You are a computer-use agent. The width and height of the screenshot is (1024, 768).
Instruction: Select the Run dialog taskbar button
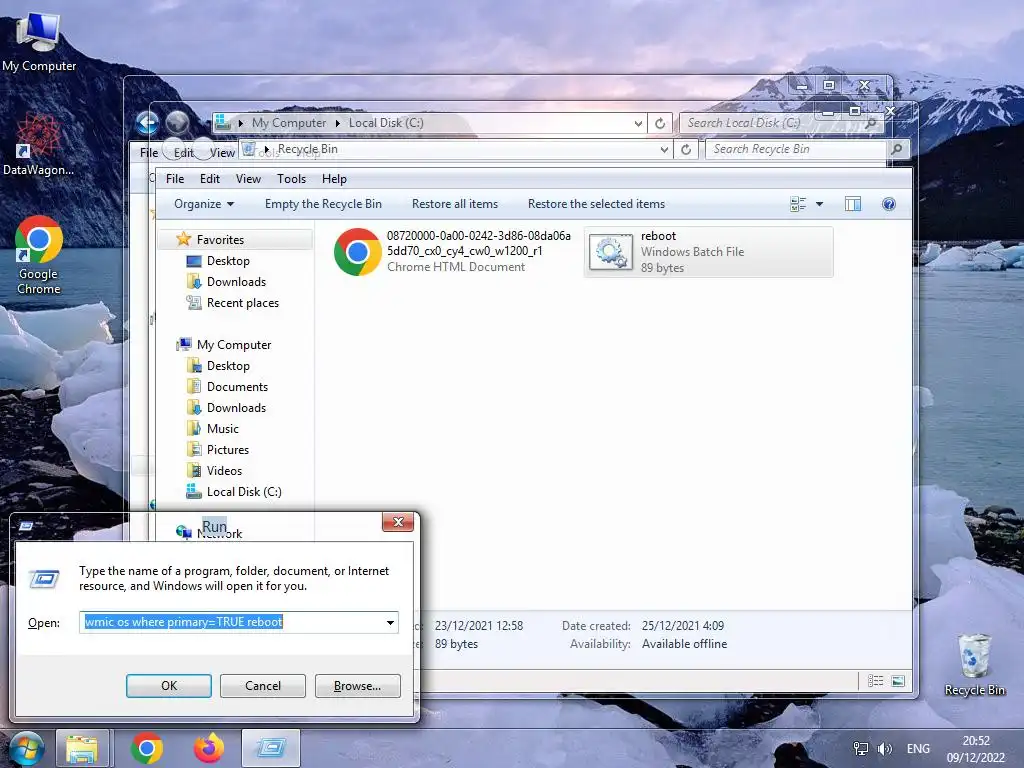click(271, 748)
